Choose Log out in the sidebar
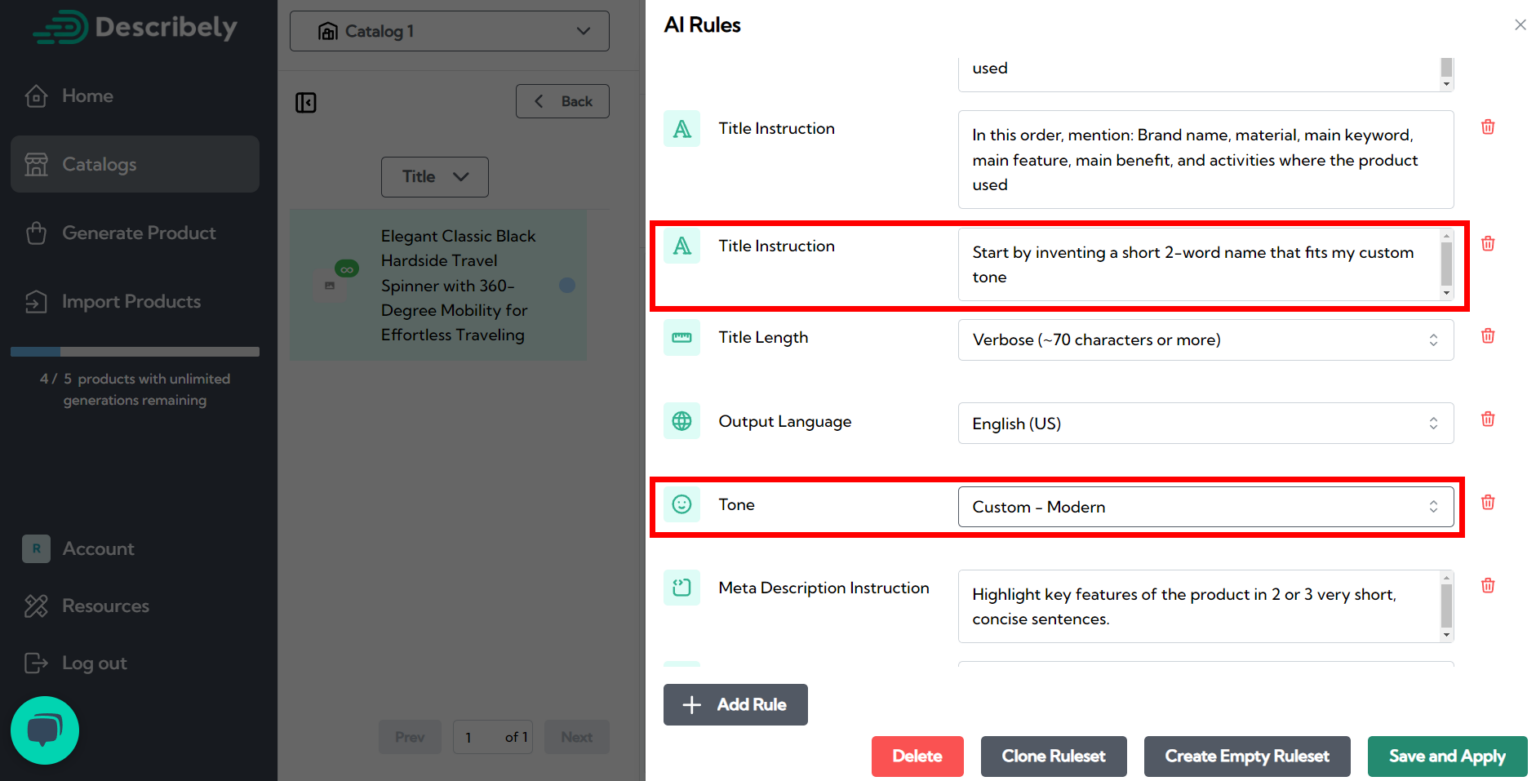This screenshot has width=1536, height=781. 36,662
